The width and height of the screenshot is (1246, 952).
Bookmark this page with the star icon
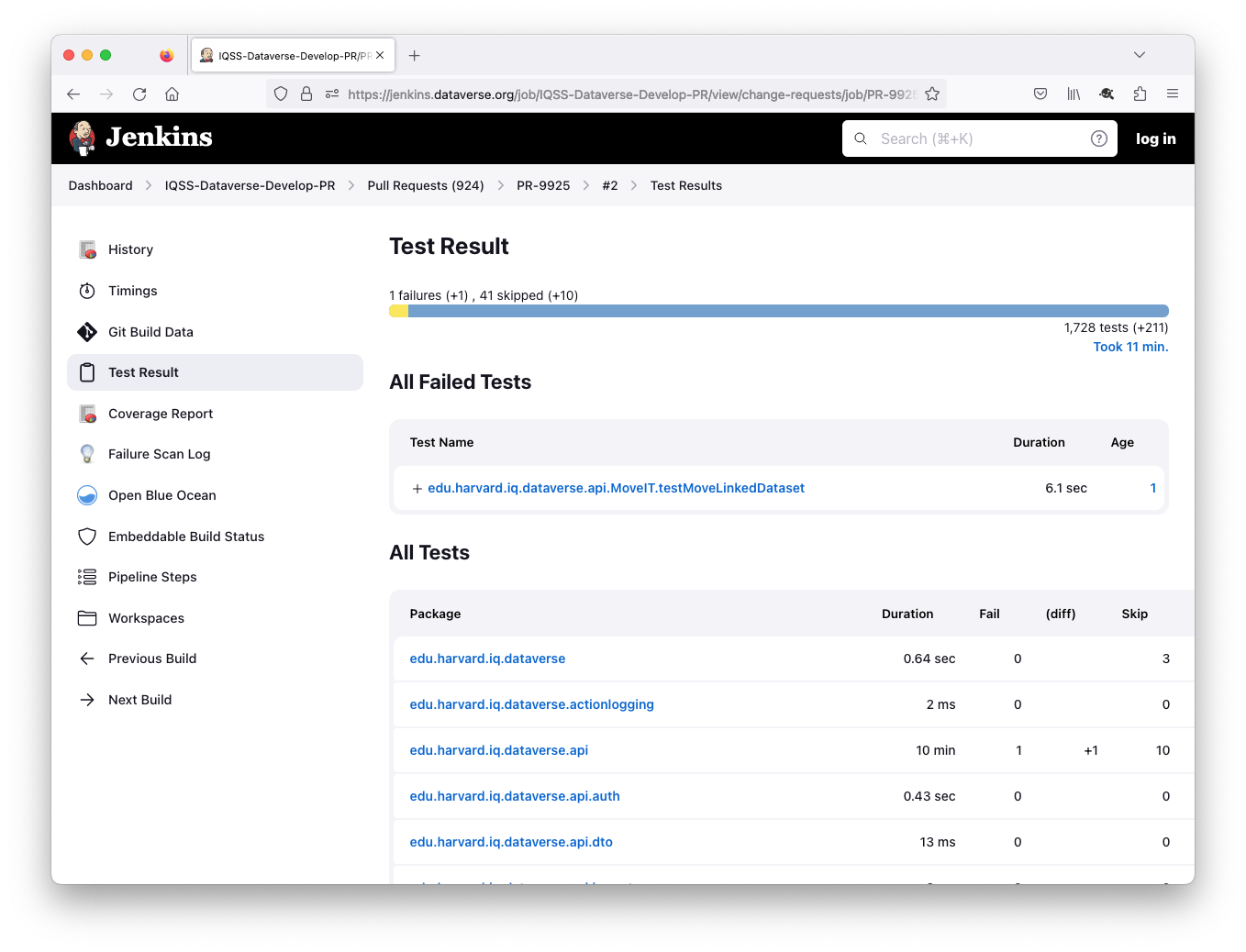click(932, 94)
